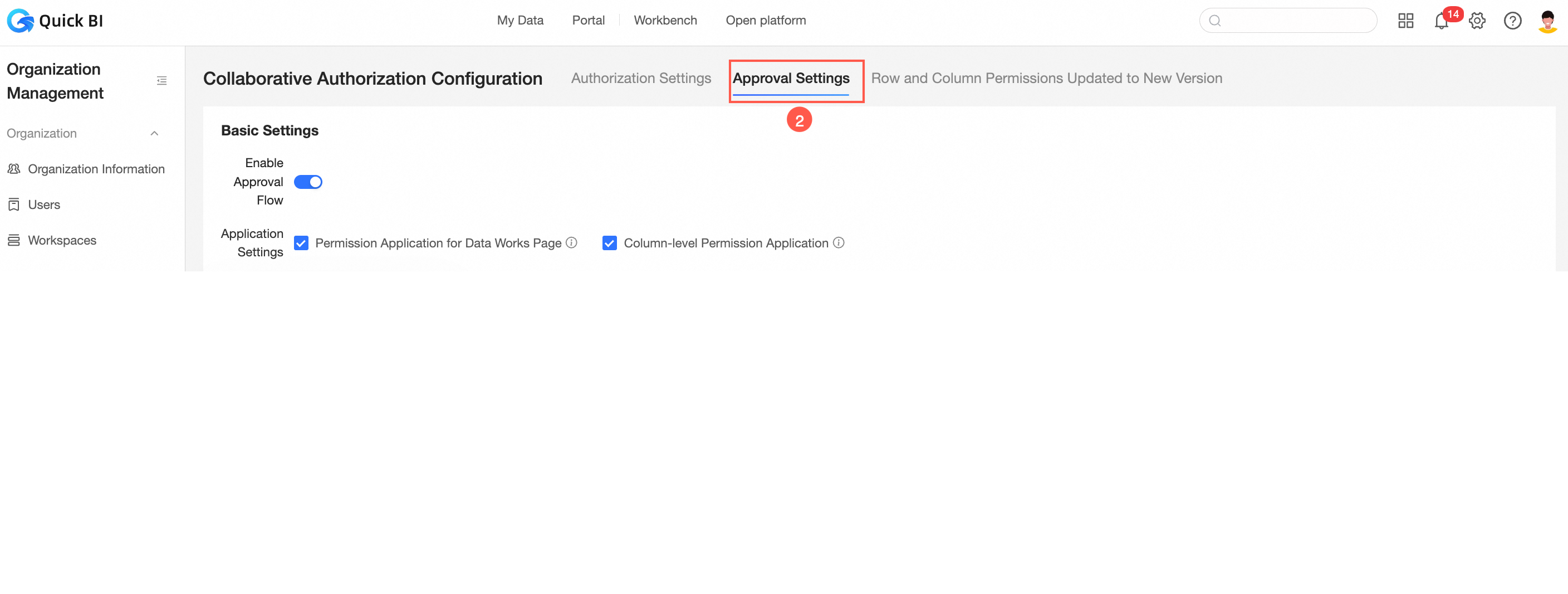
Task: Collapse the sidebar with the fold icon
Action: 161,80
